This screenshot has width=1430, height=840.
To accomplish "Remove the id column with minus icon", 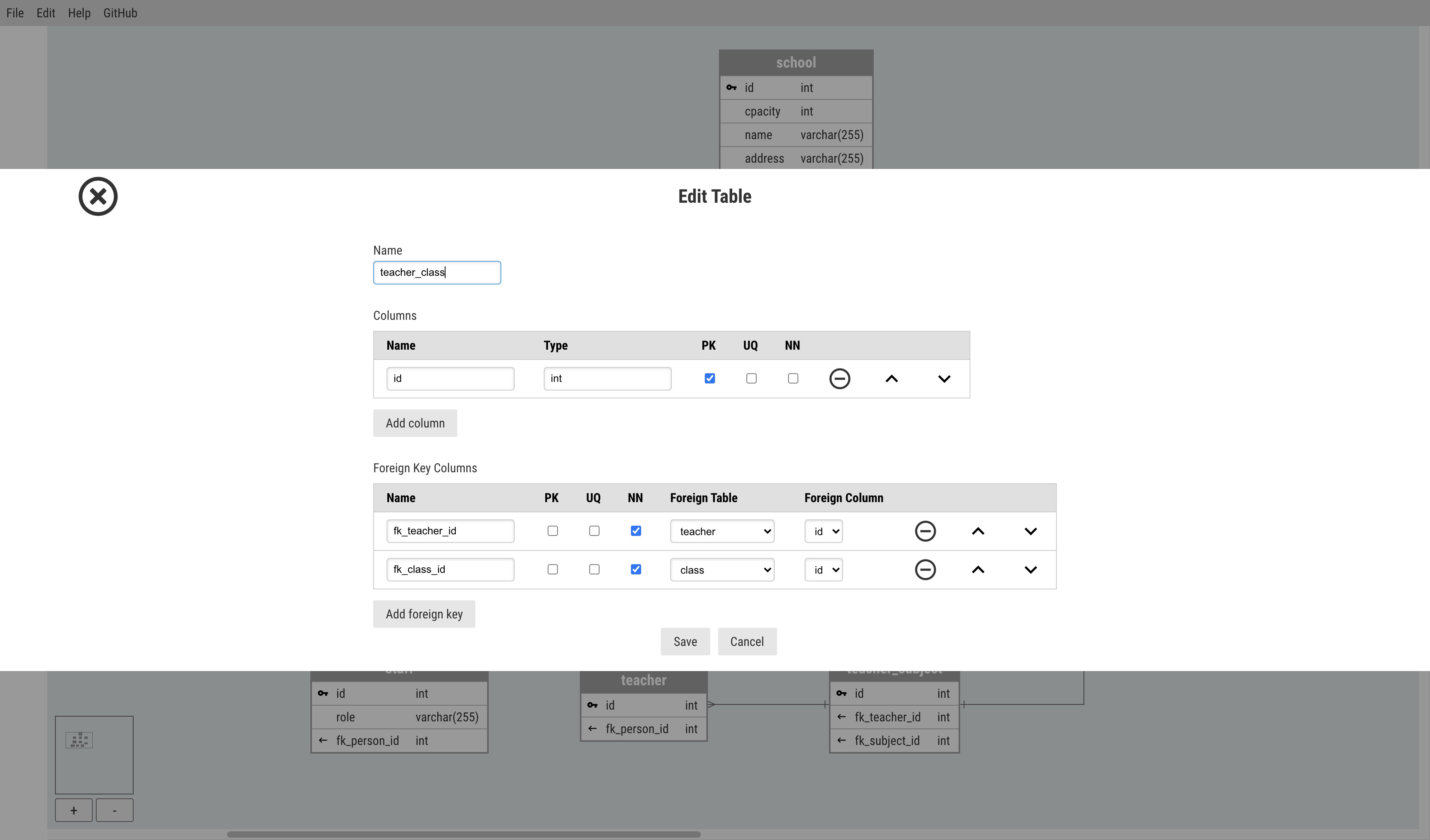I will (x=839, y=379).
